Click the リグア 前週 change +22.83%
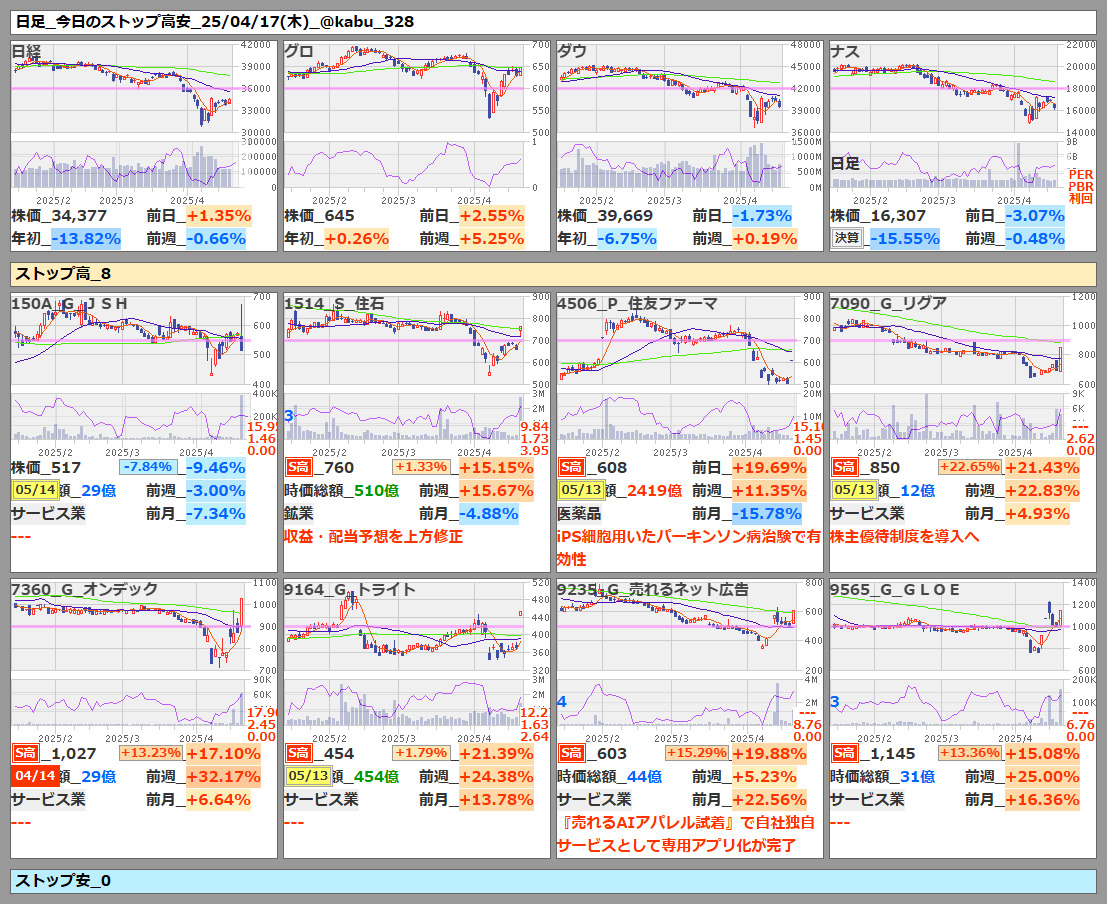The image size is (1107, 904). (x=1043, y=491)
